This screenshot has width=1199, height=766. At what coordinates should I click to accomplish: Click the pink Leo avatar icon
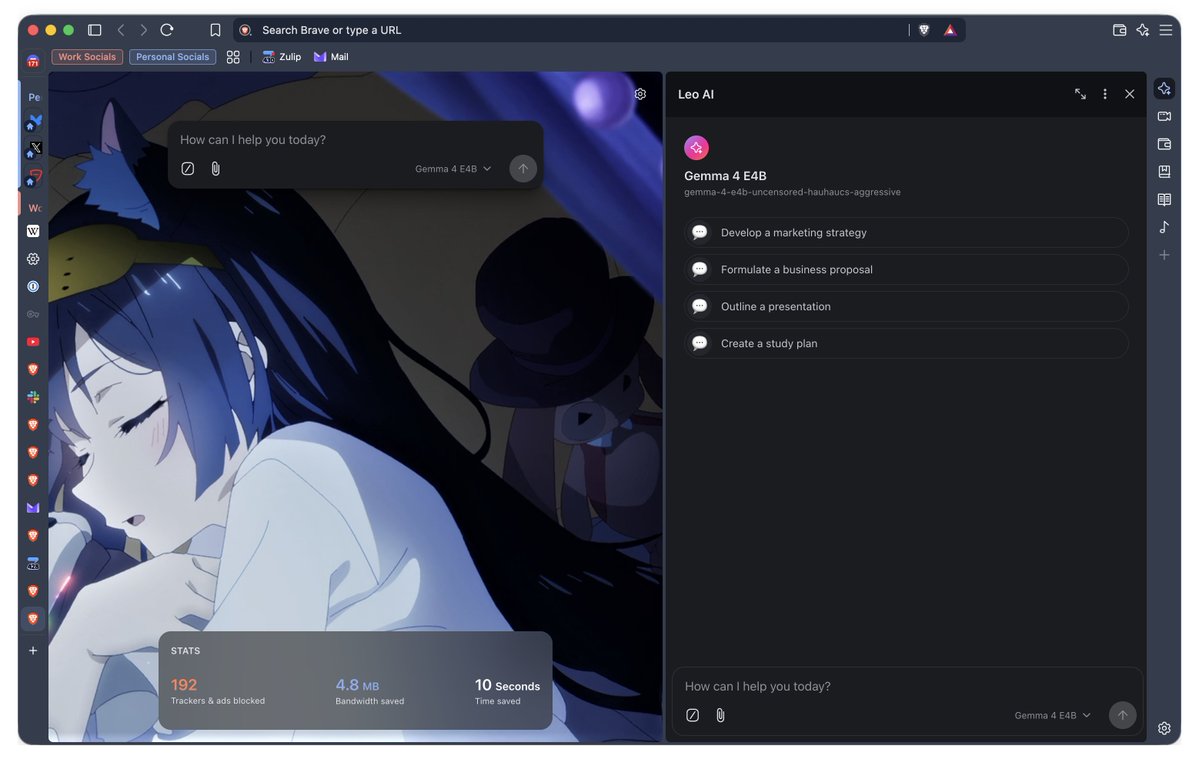coord(696,148)
